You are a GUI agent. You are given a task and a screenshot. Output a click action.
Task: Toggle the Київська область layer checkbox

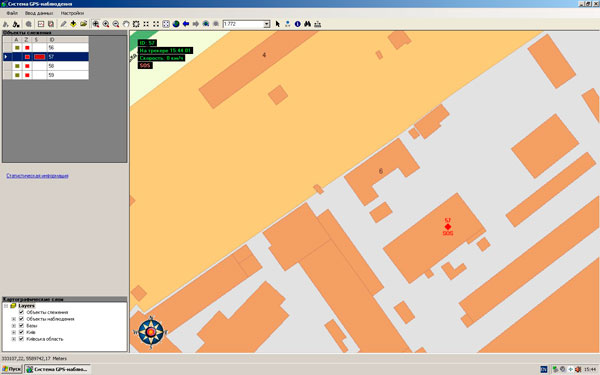point(21,339)
